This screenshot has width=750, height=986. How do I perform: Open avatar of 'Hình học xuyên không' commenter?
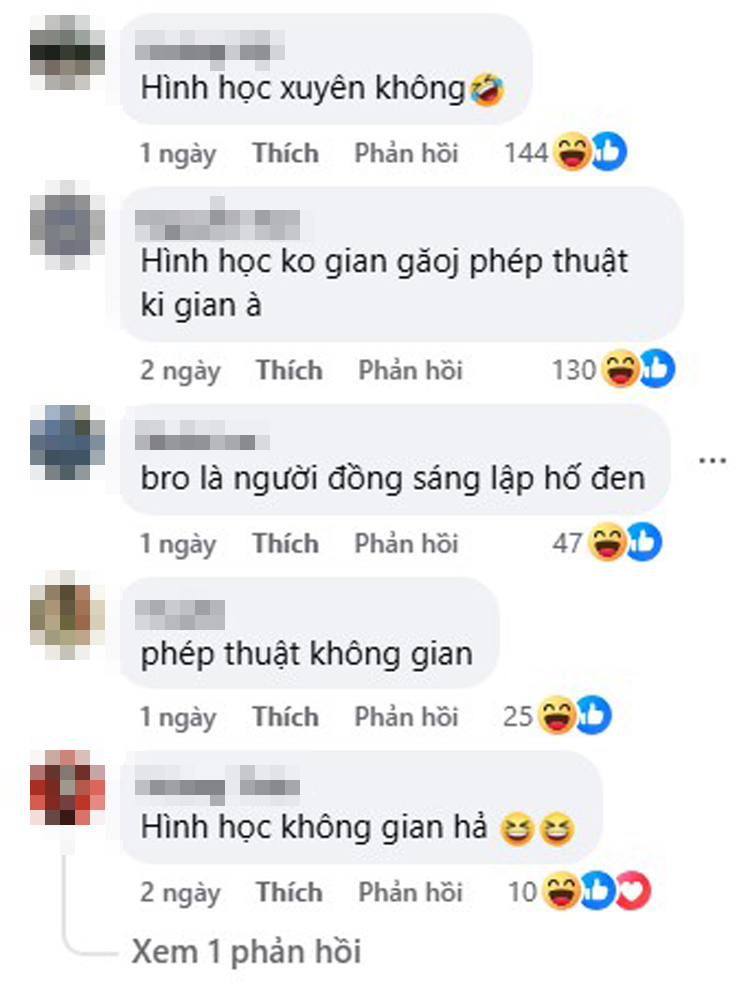67,52
